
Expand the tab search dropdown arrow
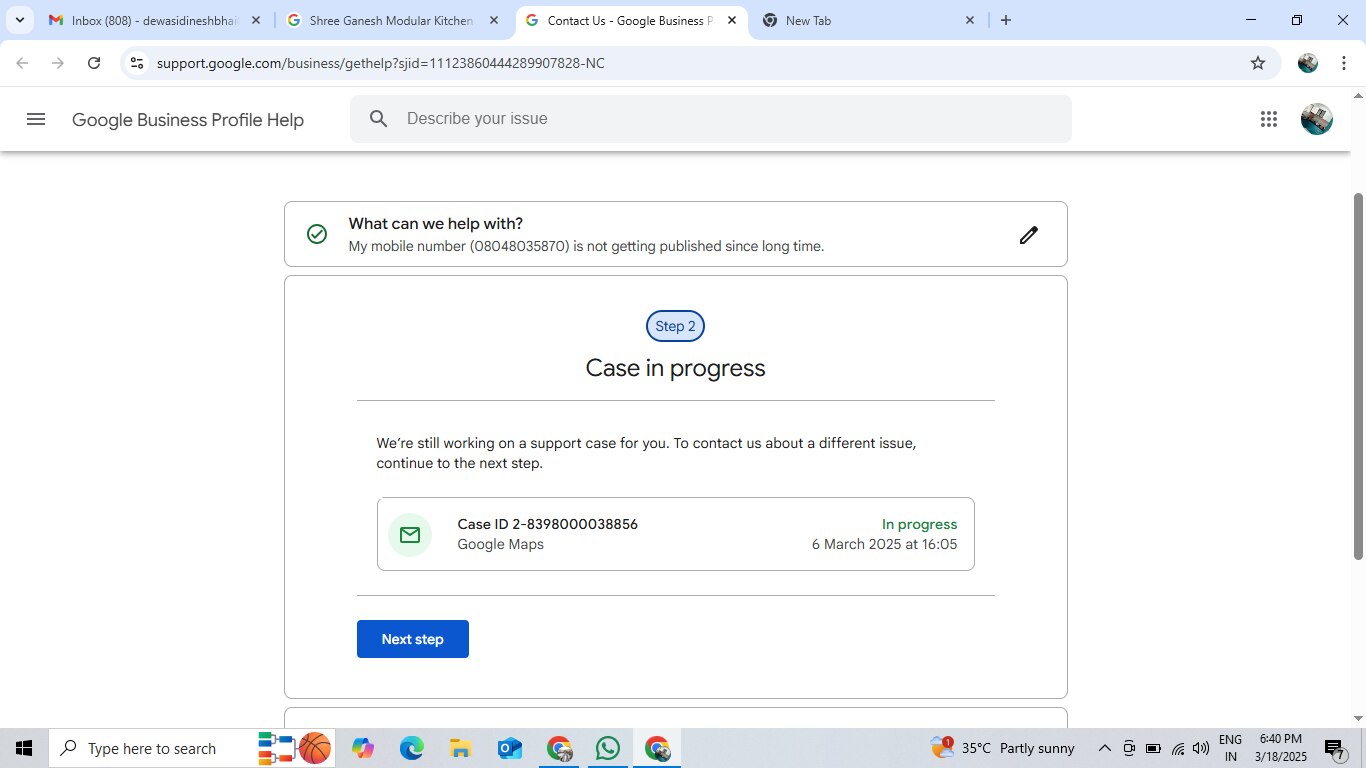pos(20,20)
